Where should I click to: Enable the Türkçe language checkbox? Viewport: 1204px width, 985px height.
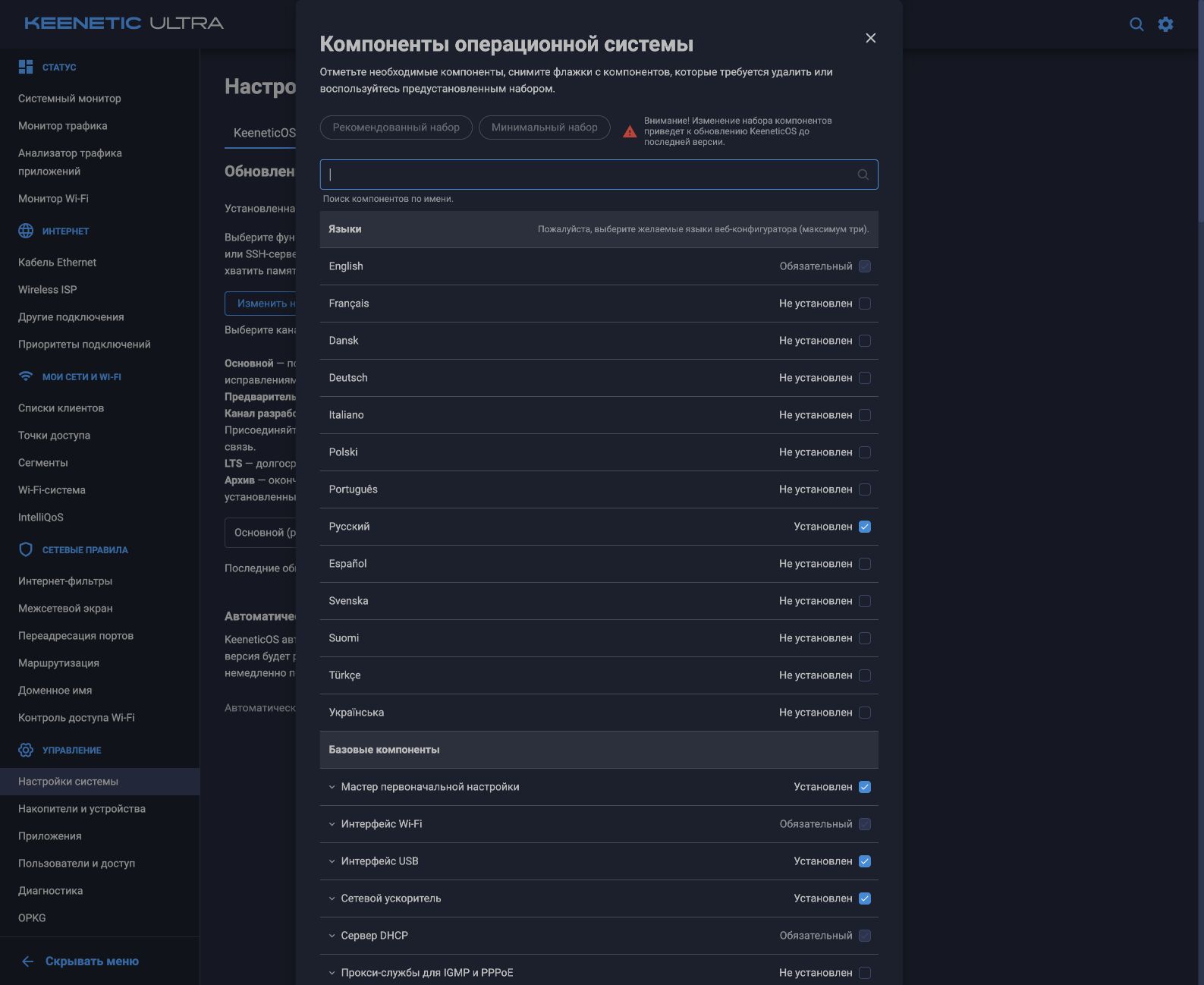[865, 675]
